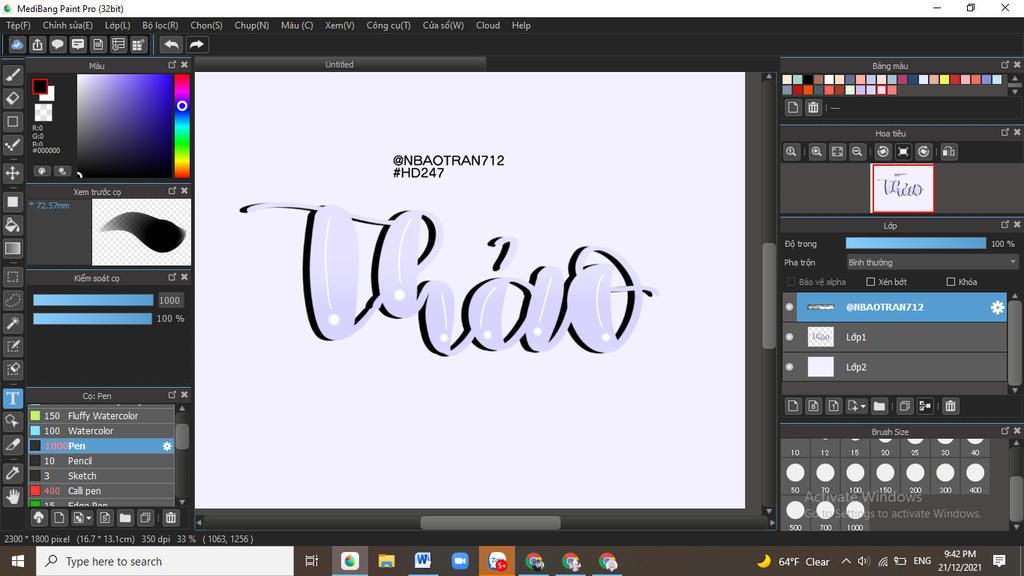Open add-layer dropdown arrow in layer panel
The height and width of the screenshot is (576, 1024).
coord(863,406)
